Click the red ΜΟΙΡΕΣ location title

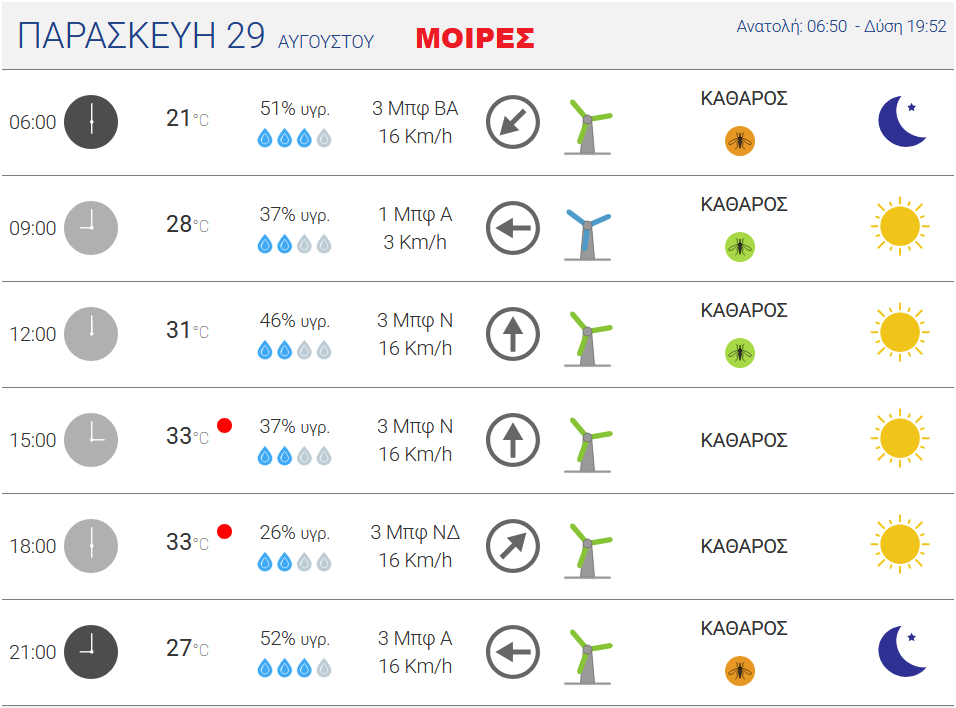point(475,38)
